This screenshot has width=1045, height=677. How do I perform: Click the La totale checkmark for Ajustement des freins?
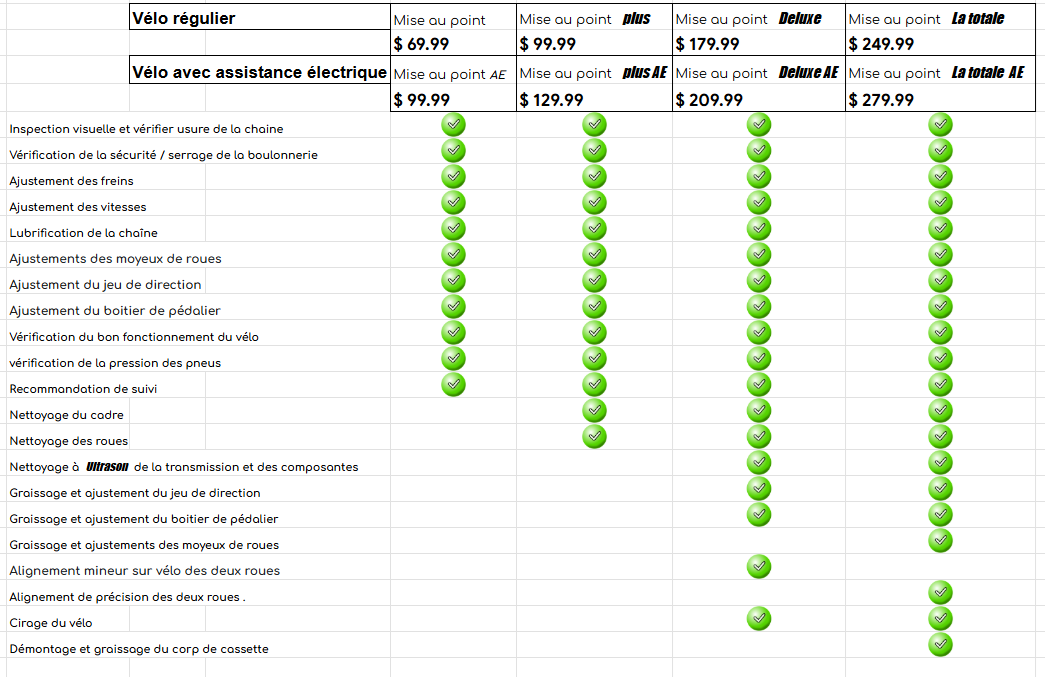940,176
